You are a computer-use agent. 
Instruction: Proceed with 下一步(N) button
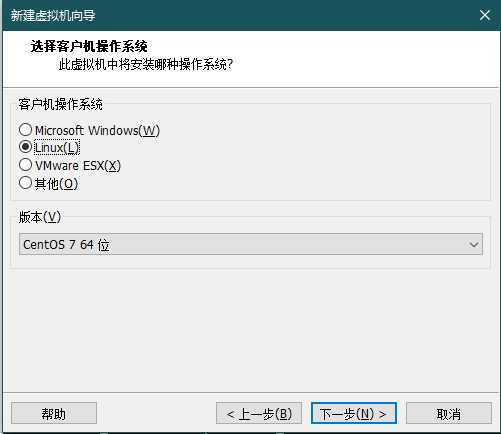point(354,413)
